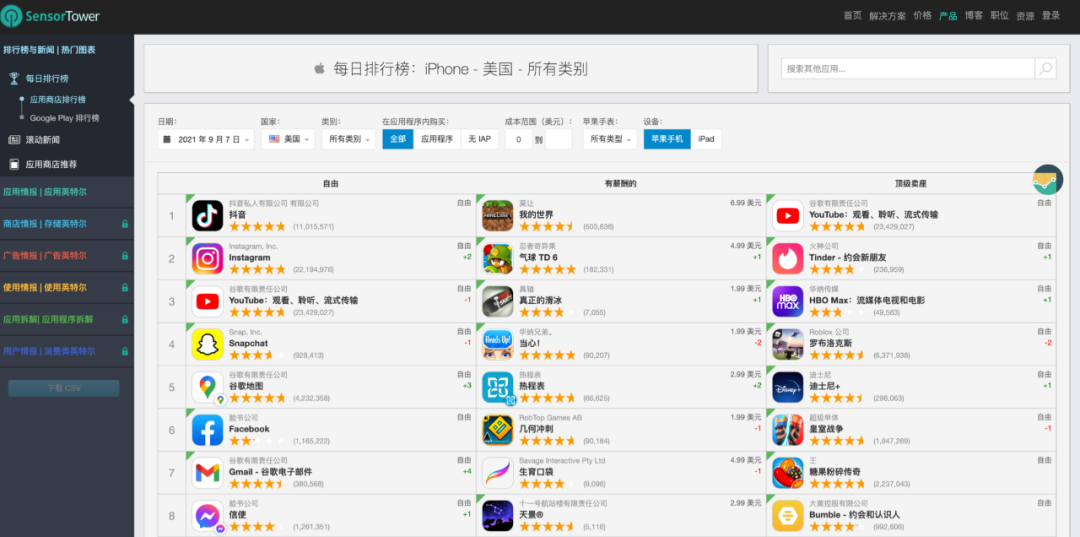
Task: Open the TikTok (抖音) app icon
Action: click(x=207, y=215)
